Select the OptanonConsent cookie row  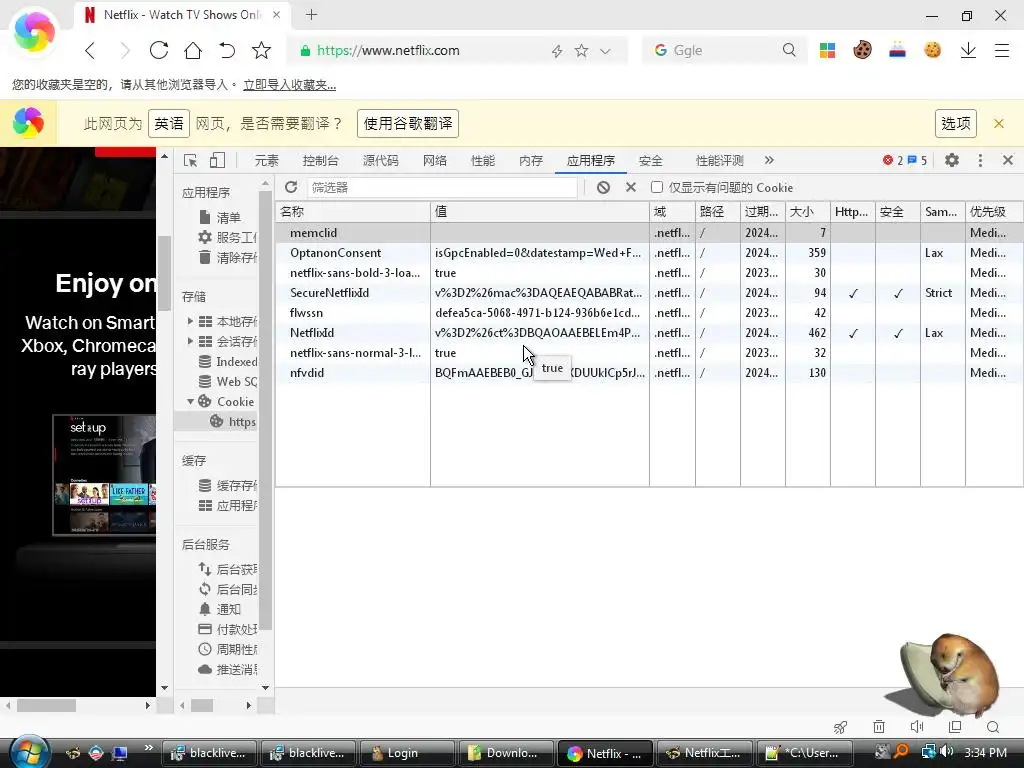[649, 253]
